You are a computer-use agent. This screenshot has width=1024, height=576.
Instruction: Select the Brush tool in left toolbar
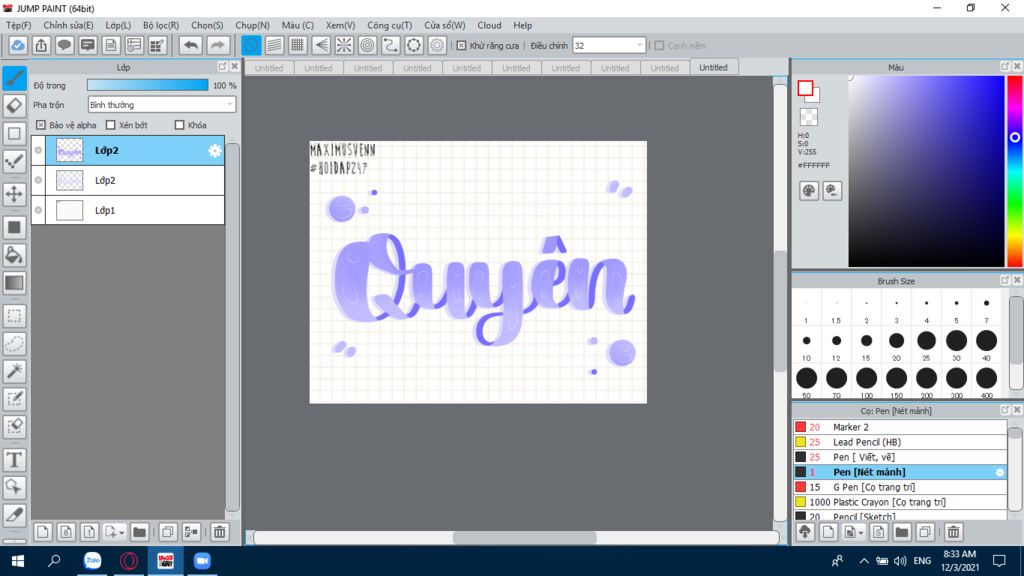click(14, 78)
